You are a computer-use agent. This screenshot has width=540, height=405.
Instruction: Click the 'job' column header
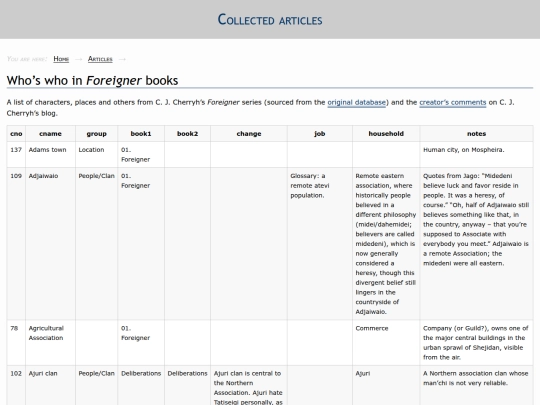320,134
